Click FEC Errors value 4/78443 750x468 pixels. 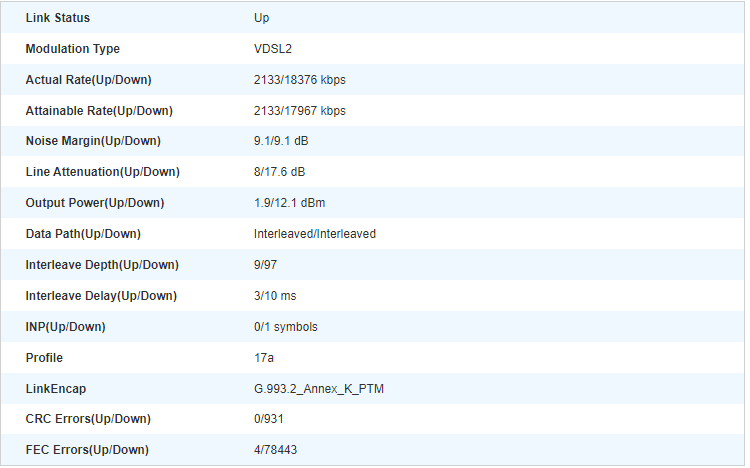(275, 450)
